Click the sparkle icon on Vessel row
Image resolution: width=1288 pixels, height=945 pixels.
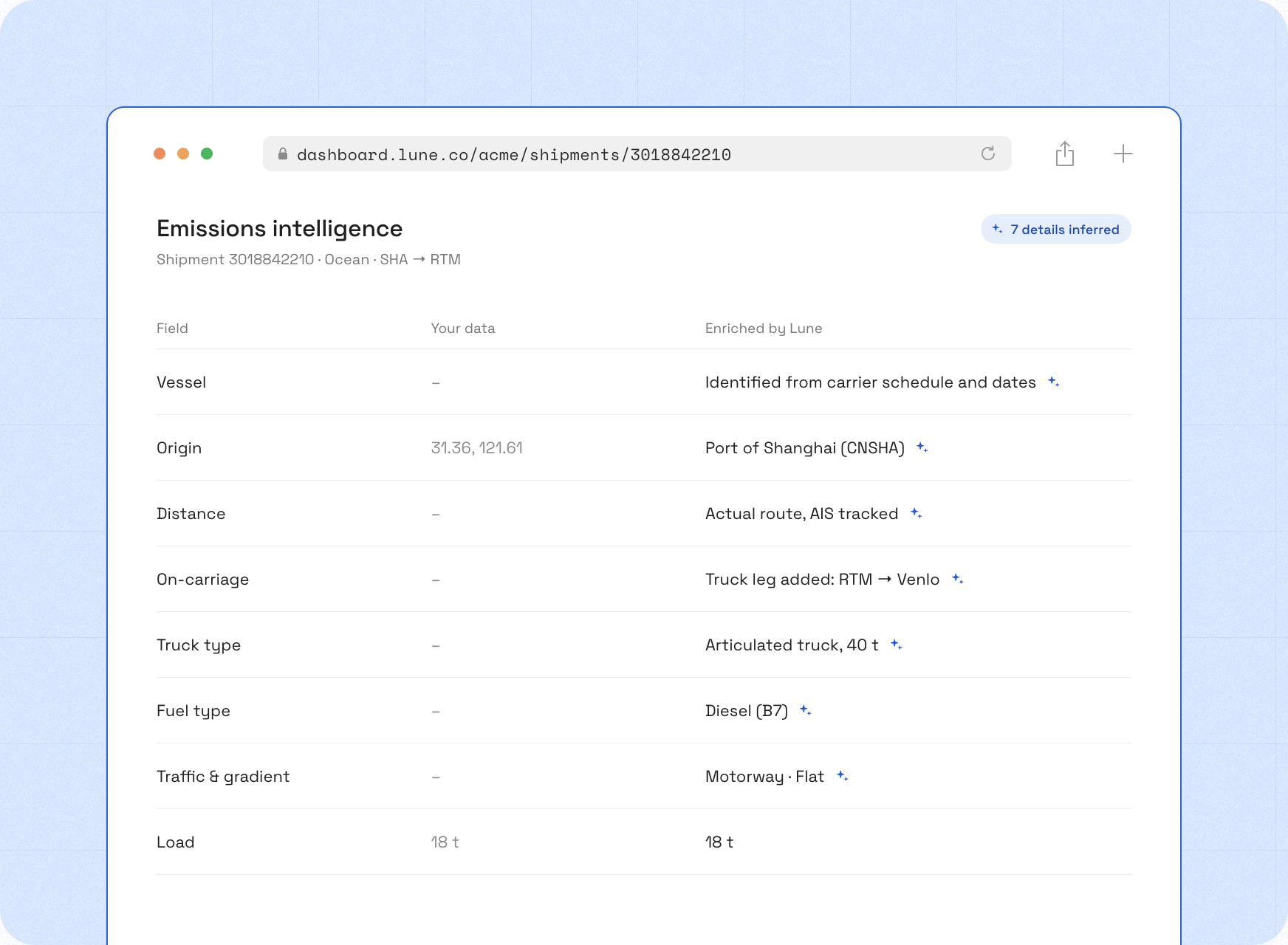point(1054,382)
